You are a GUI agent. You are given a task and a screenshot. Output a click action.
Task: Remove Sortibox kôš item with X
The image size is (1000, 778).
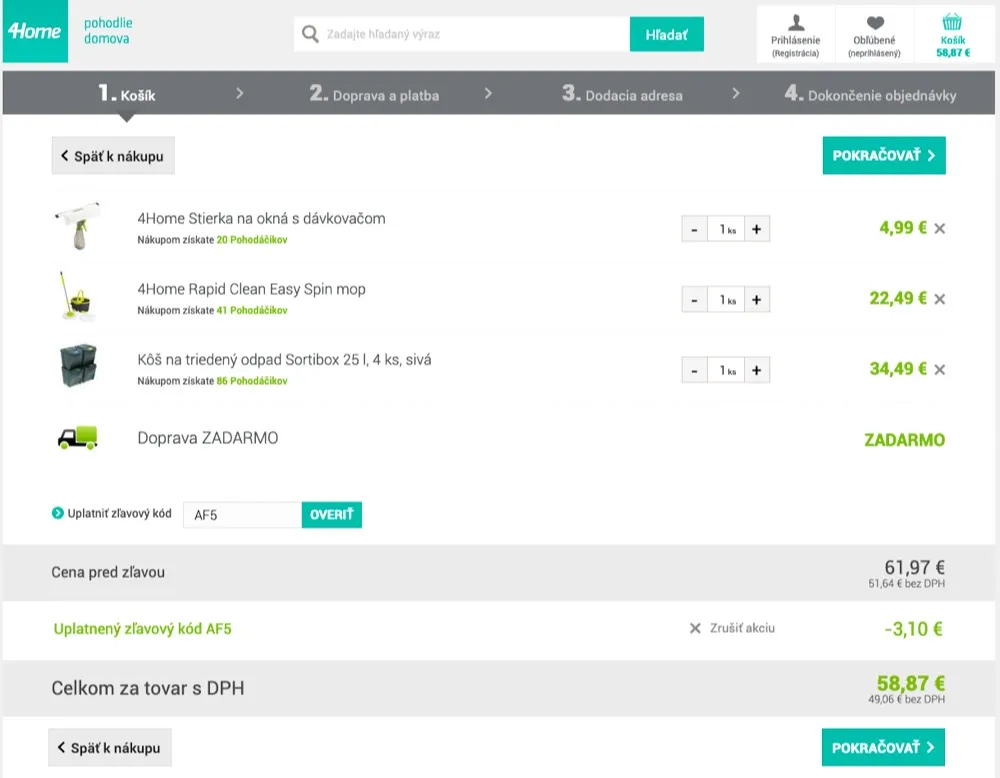click(939, 369)
